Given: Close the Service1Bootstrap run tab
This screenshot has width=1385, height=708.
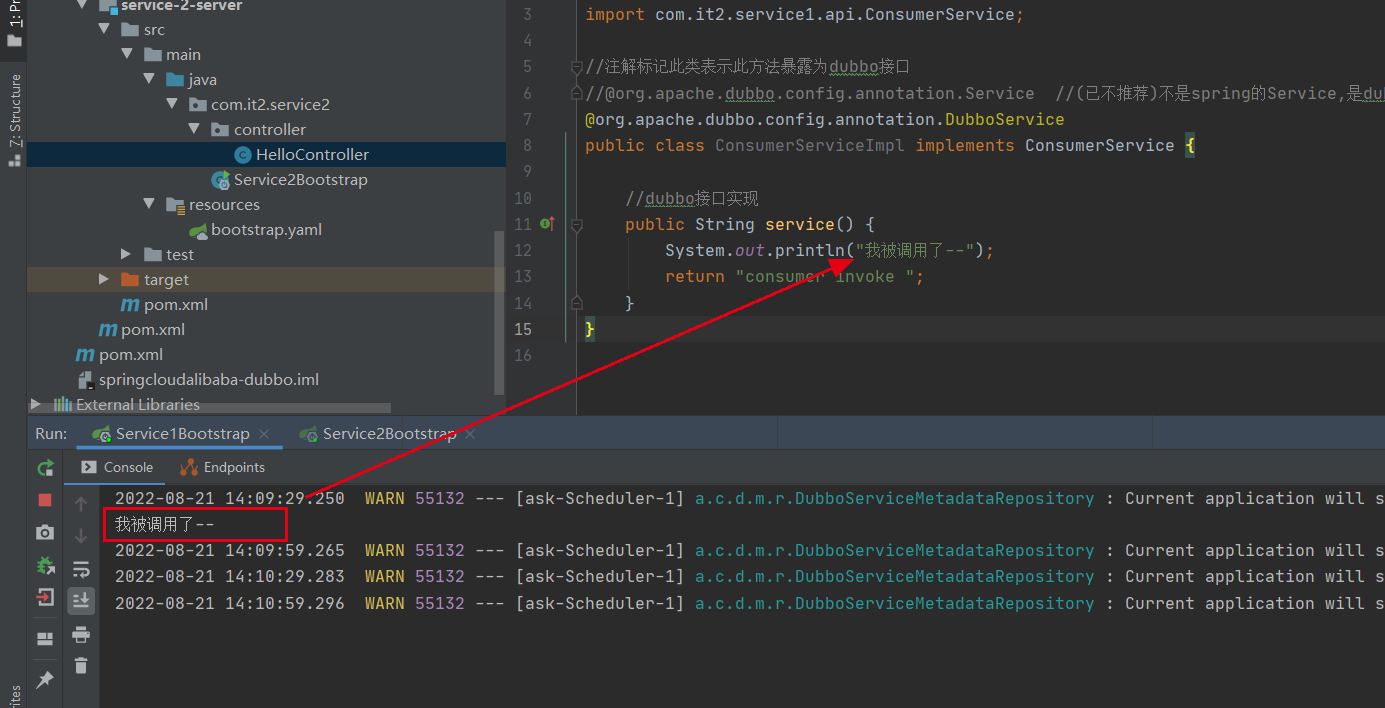Looking at the screenshot, I should point(264,434).
